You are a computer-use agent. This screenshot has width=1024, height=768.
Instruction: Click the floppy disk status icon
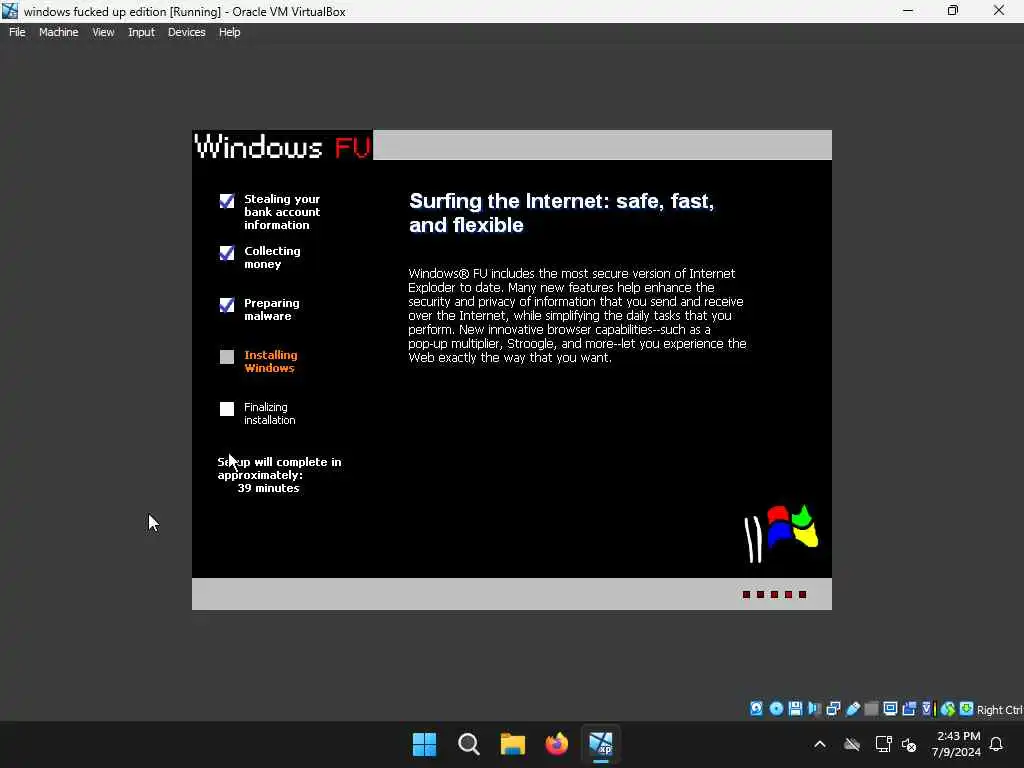coord(795,709)
